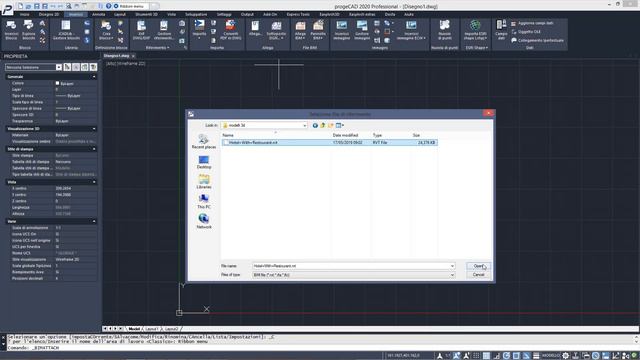This screenshot has width=640, height=360.
Task: Click the Importa ribbon icon
Action: [200, 29]
